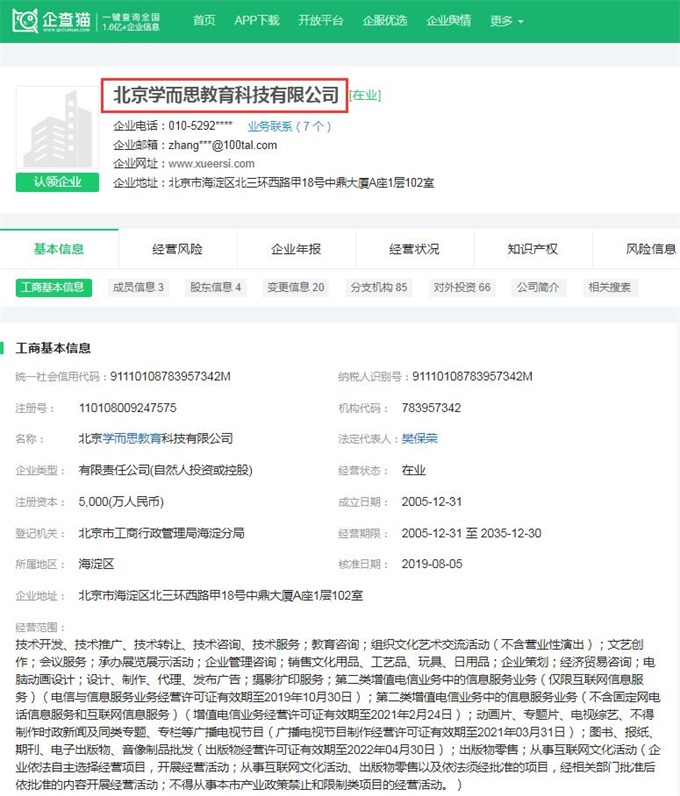Open the 业务联系 (7个) link
680x796 pixels.
coord(289,127)
